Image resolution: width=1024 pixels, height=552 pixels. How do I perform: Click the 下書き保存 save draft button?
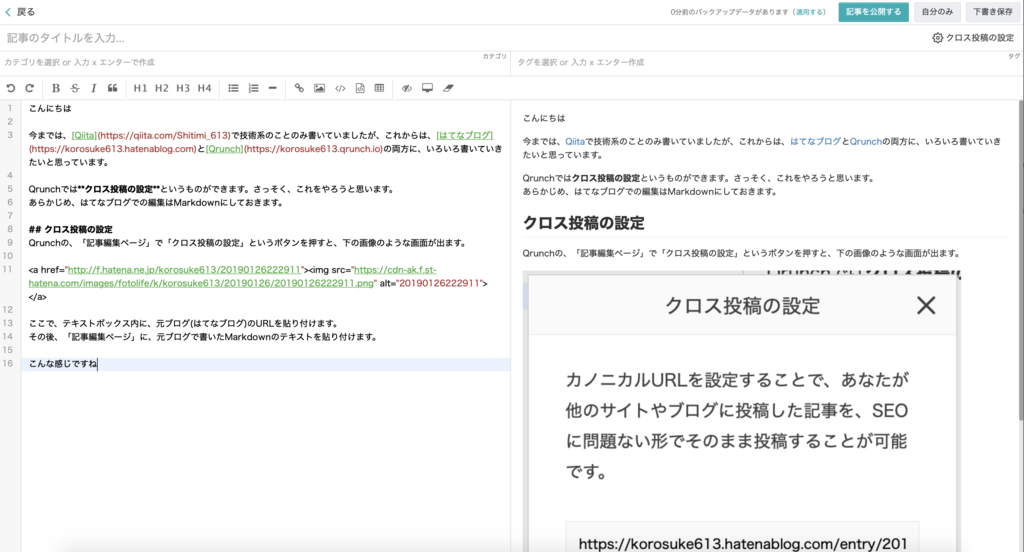tap(993, 12)
